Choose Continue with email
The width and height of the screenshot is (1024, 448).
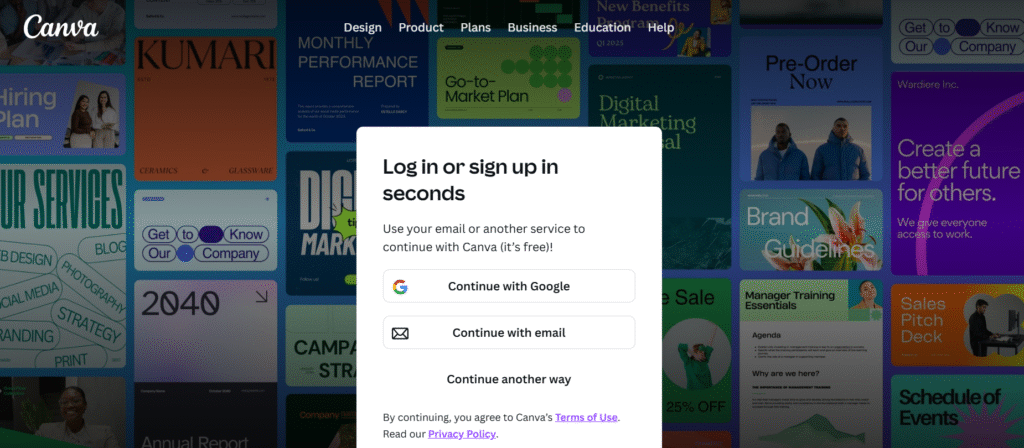(x=509, y=332)
